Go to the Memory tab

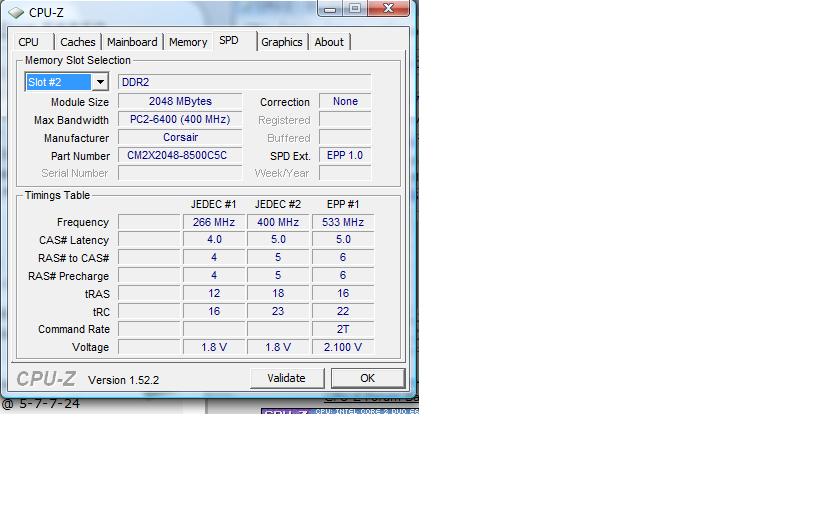point(188,42)
